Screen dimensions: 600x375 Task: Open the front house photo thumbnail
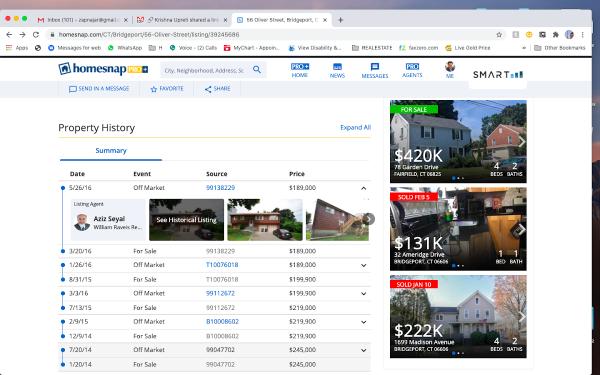click(265, 220)
